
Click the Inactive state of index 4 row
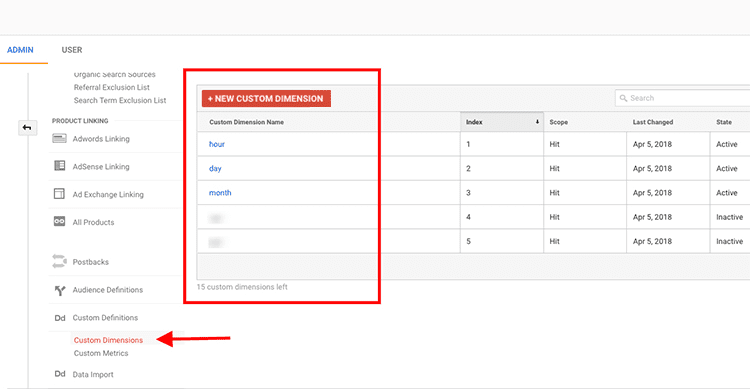click(729, 217)
